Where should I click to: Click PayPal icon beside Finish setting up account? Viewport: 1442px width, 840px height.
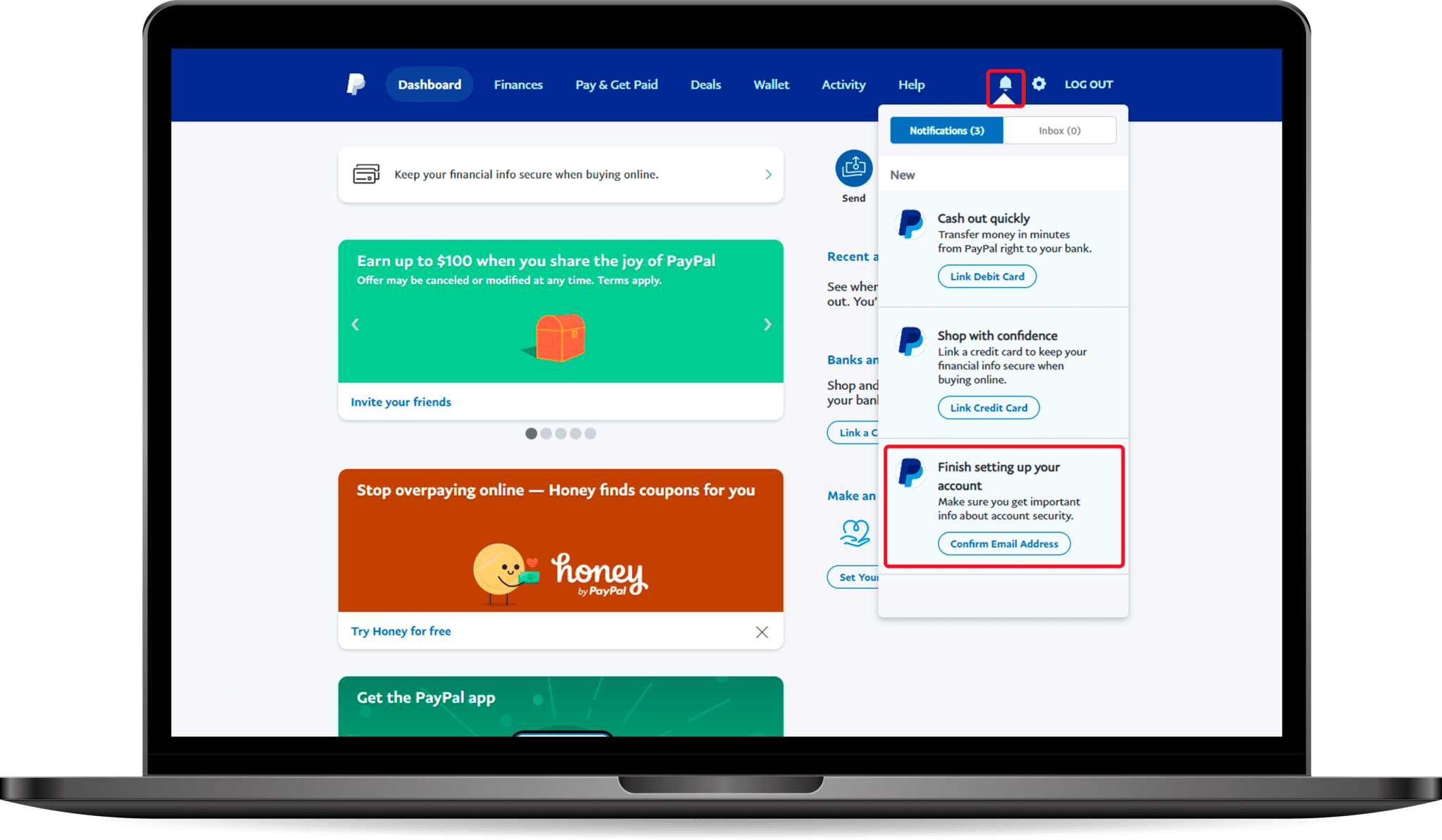pos(910,472)
